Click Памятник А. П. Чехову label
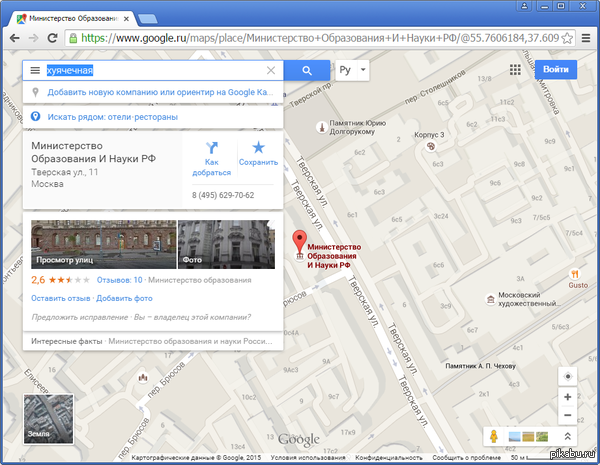This screenshot has height=465, width=600. coord(481,366)
